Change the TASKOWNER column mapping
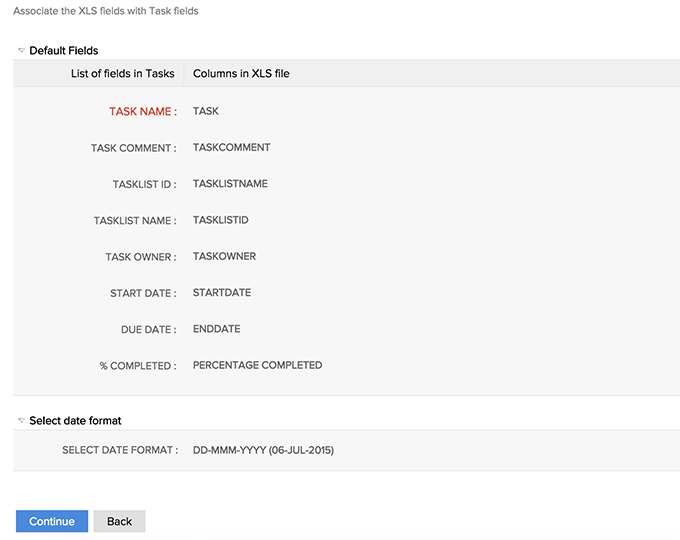The height and width of the screenshot is (540, 680). pyautogui.click(x=224, y=256)
